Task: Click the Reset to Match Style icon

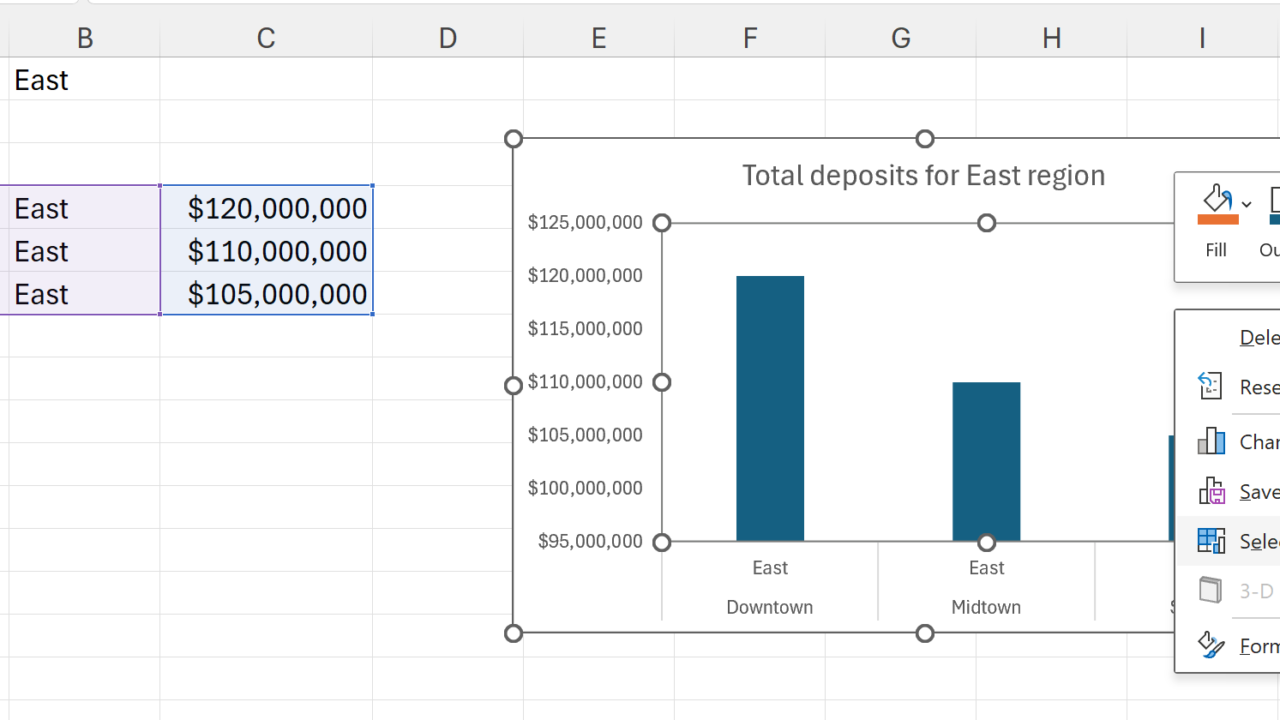Action: [x=1211, y=386]
